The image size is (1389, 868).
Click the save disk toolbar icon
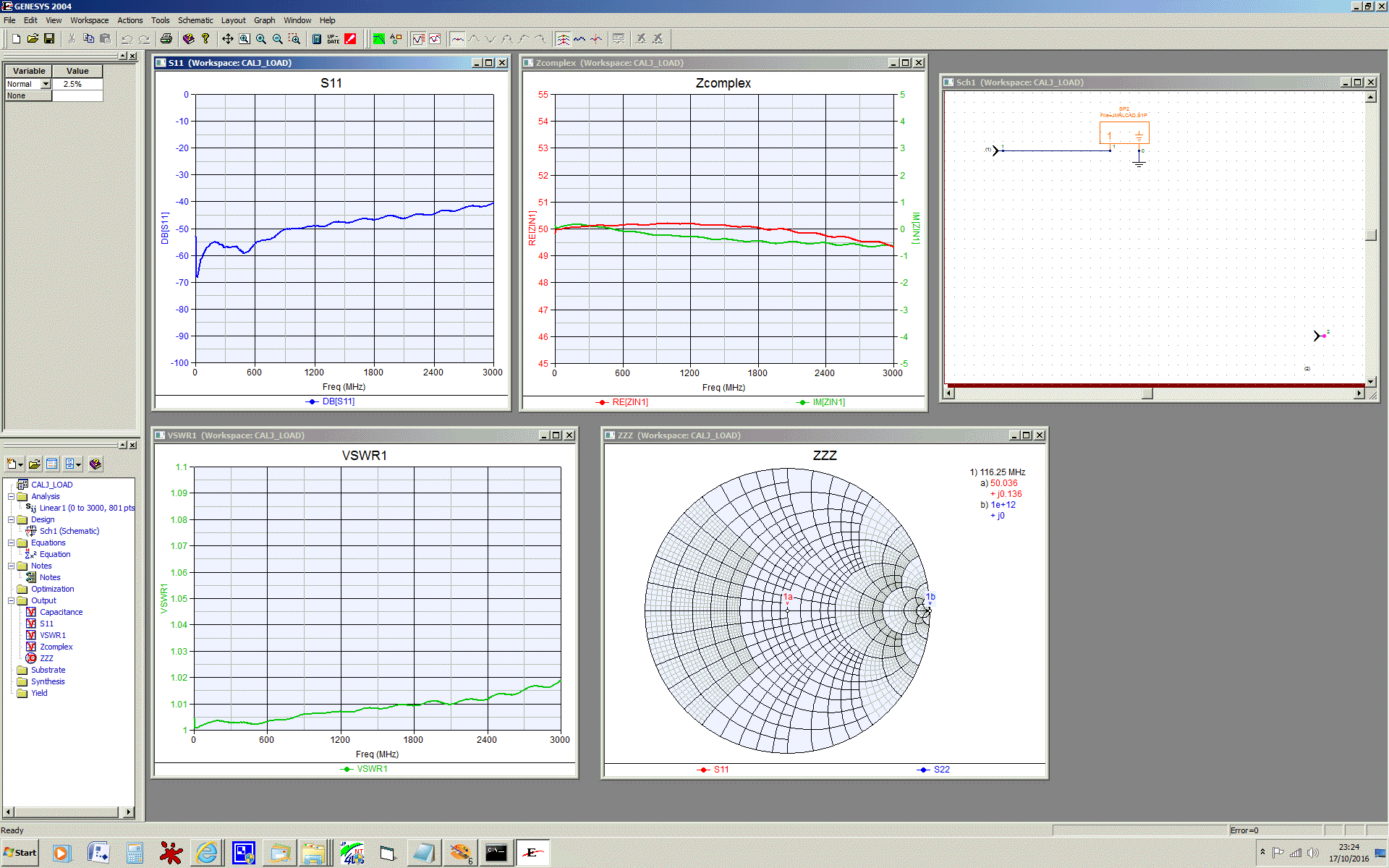pos(49,39)
